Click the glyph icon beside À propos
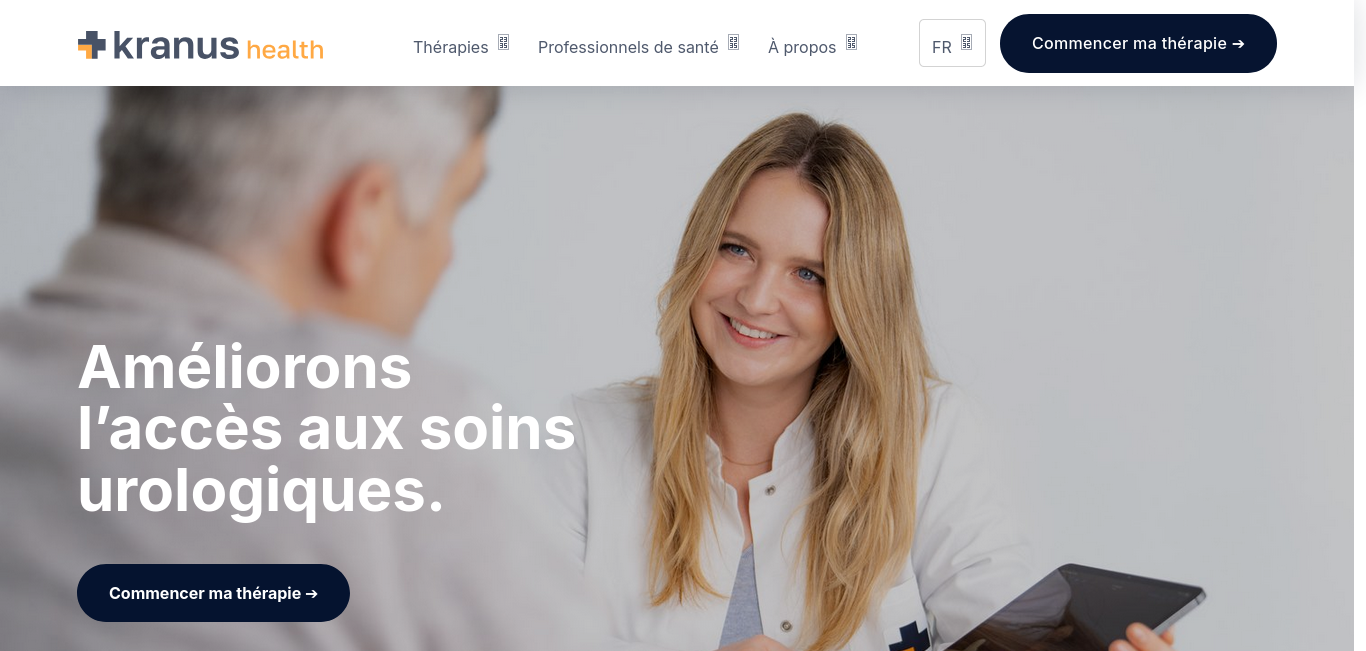1366x651 pixels. coord(851,42)
